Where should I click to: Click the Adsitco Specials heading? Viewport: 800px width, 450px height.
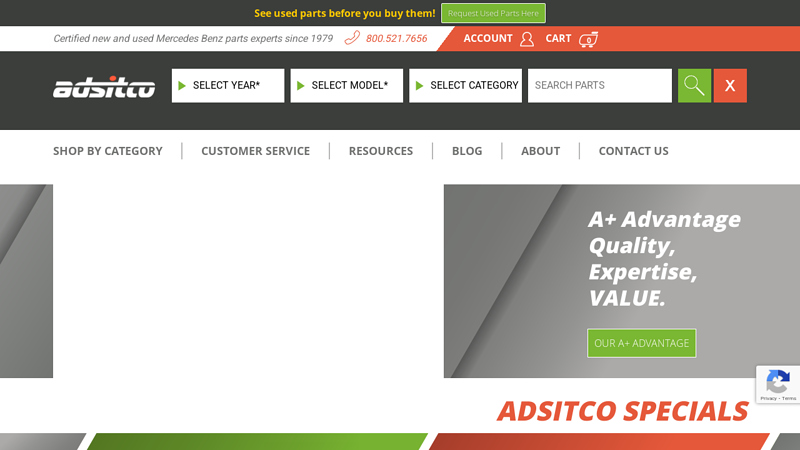click(623, 411)
